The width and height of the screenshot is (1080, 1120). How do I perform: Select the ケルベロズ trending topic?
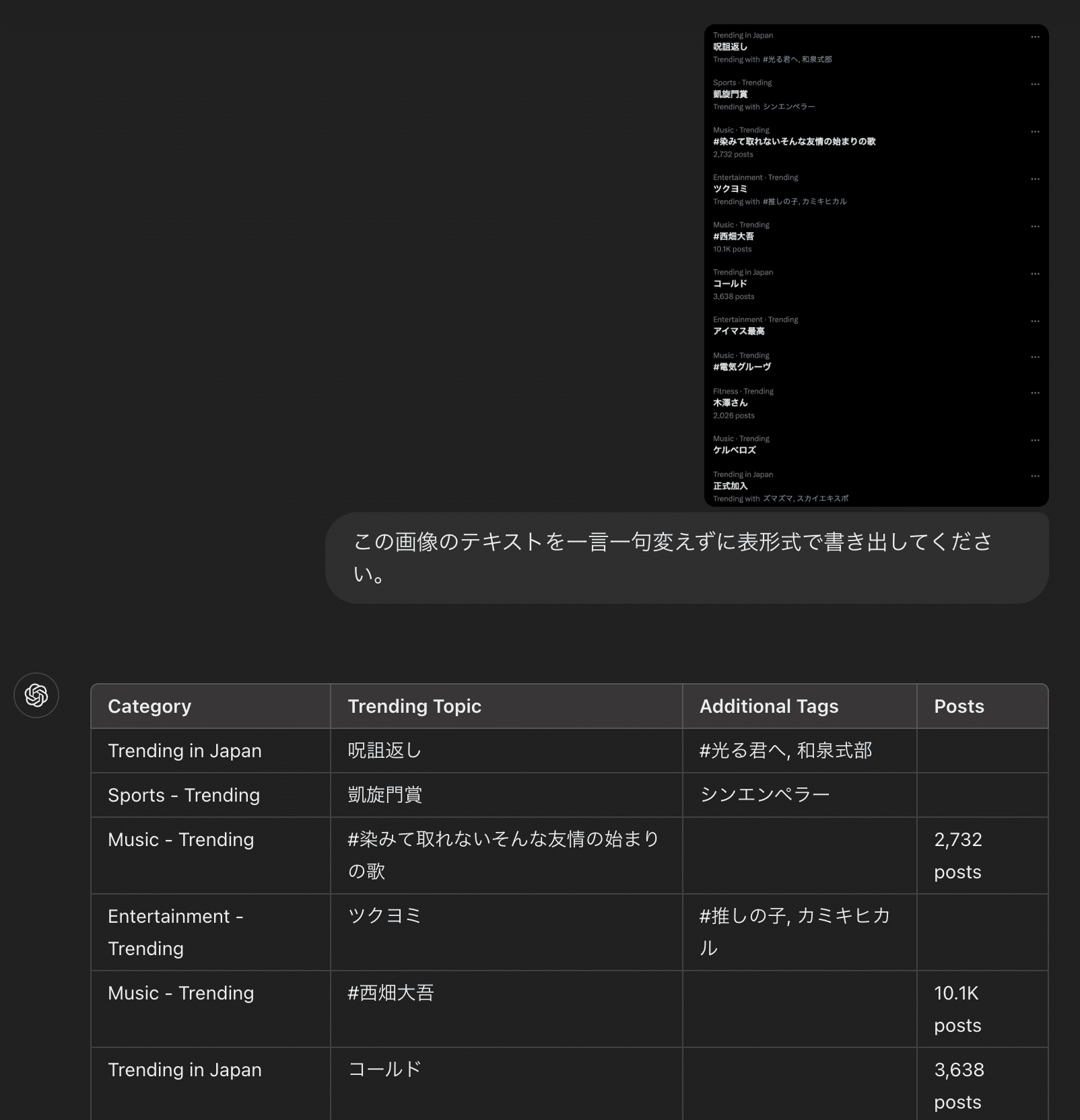coord(735,450)
